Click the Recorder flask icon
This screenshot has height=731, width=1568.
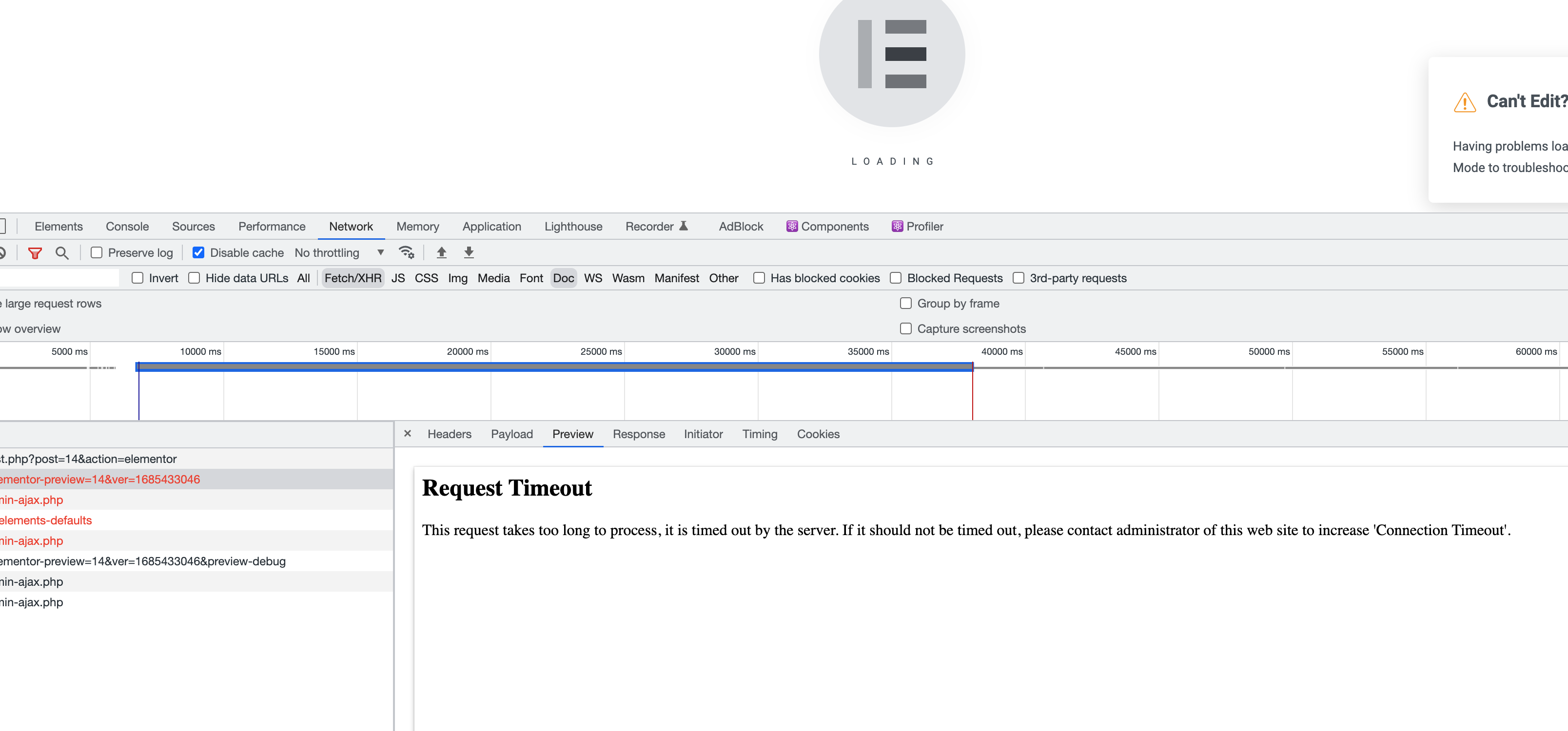(x=684, y=226)
